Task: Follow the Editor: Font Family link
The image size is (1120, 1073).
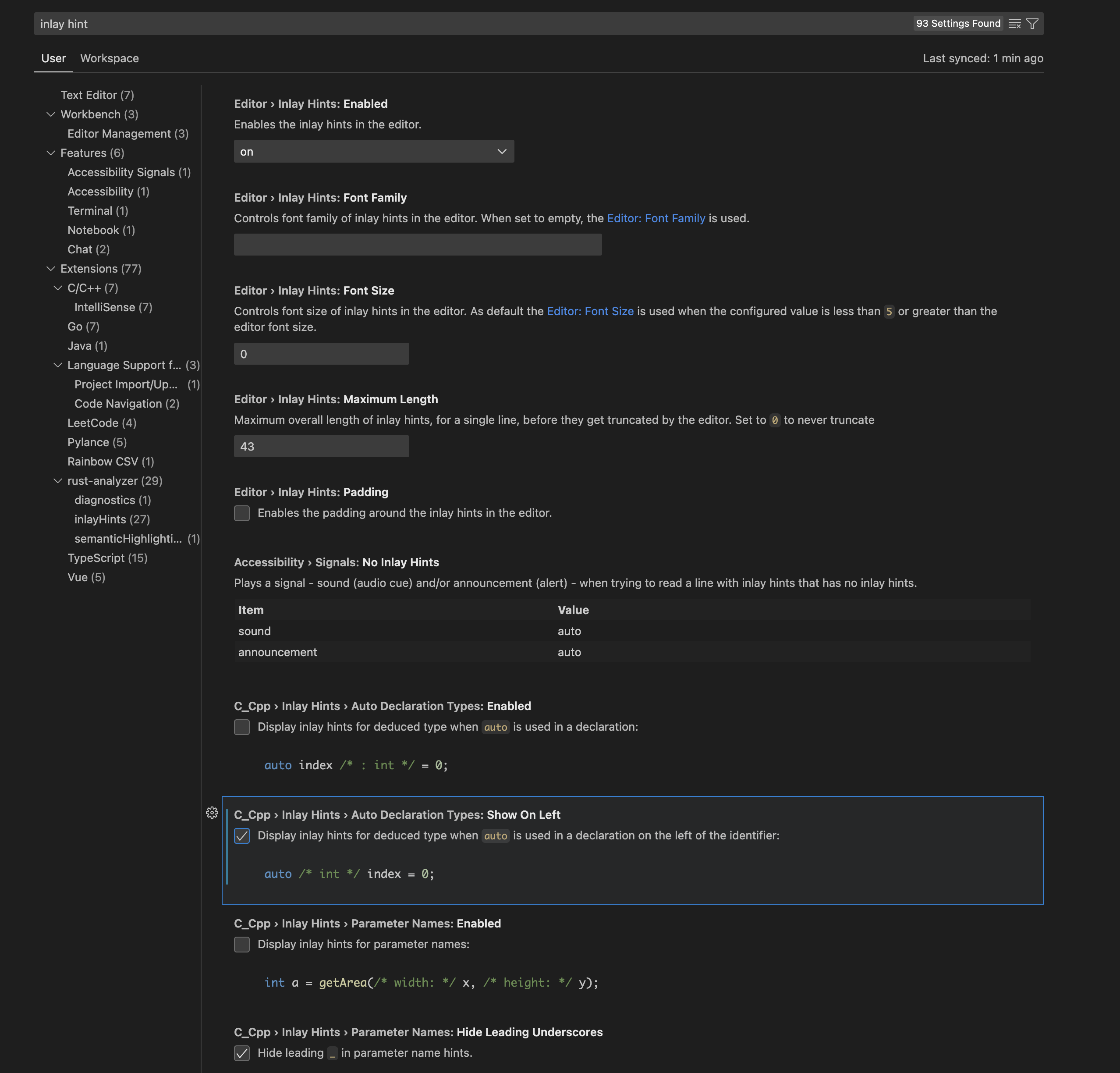Action: coord(656,218)
